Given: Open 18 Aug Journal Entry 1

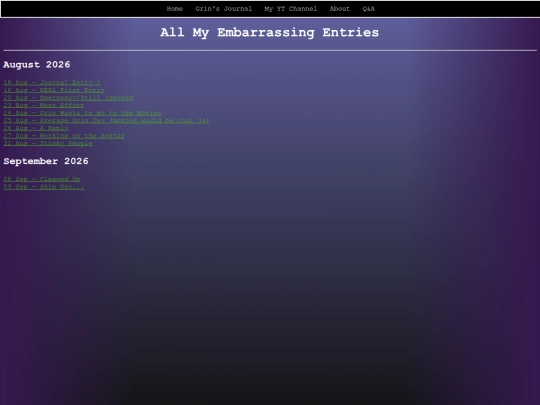Looking at the screenshot, I should click(52, 82).
